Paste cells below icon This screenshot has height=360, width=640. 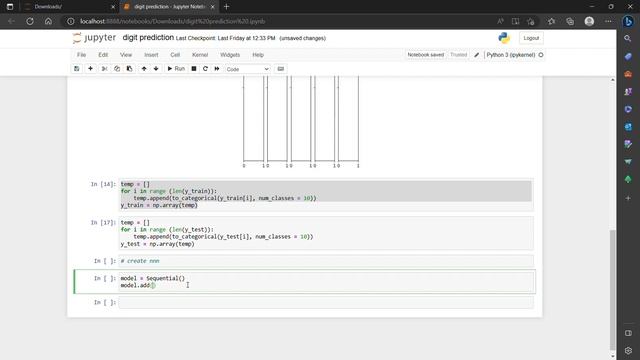(x=129, y=69)
